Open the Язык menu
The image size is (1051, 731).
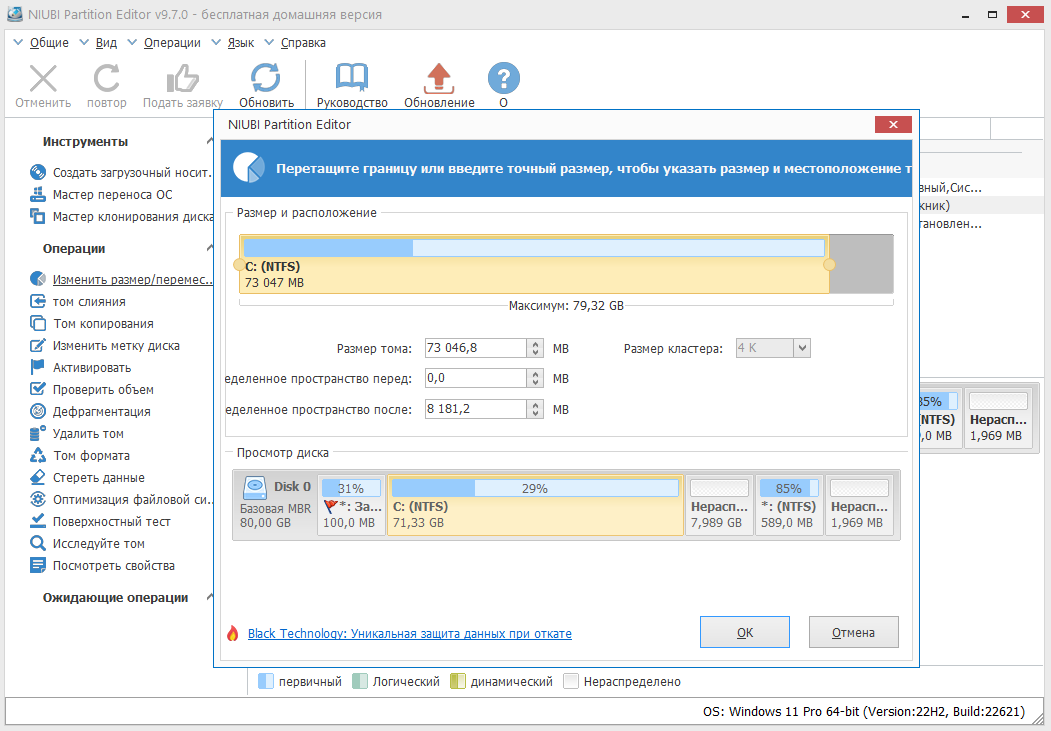pyautogui.click(x=240, y=43)
